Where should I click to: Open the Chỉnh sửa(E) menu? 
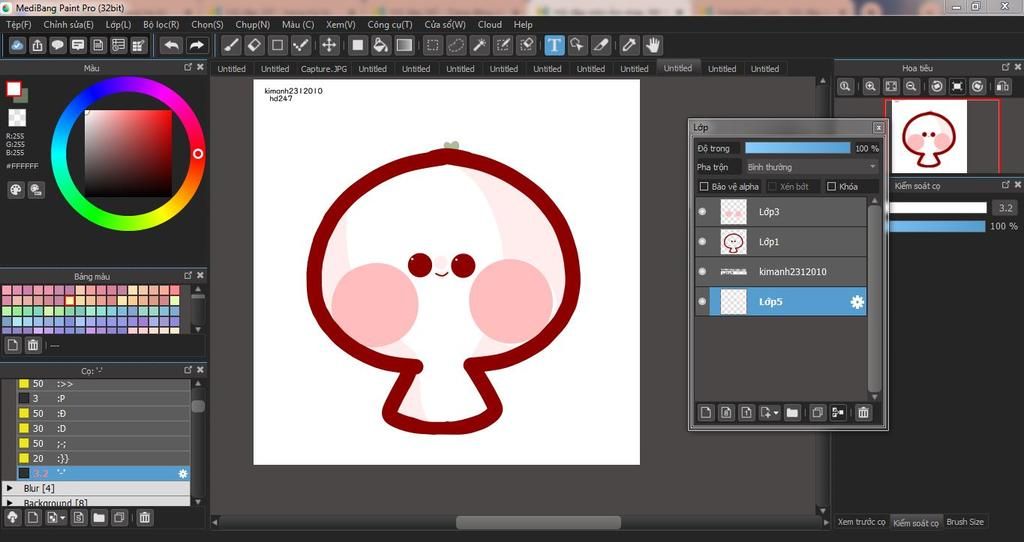click(x=69, y=24)
